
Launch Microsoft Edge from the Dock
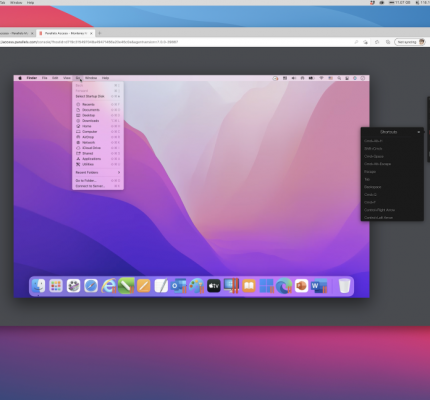pyautogui.click(x=284, y=286)
